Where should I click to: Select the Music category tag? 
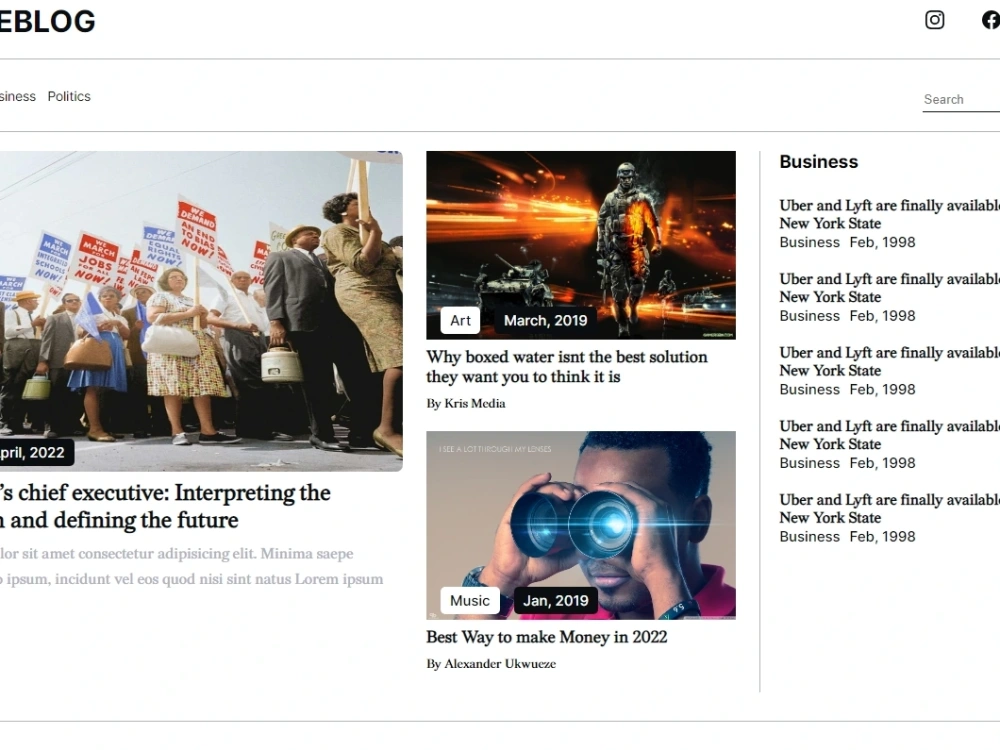point(470,601)
